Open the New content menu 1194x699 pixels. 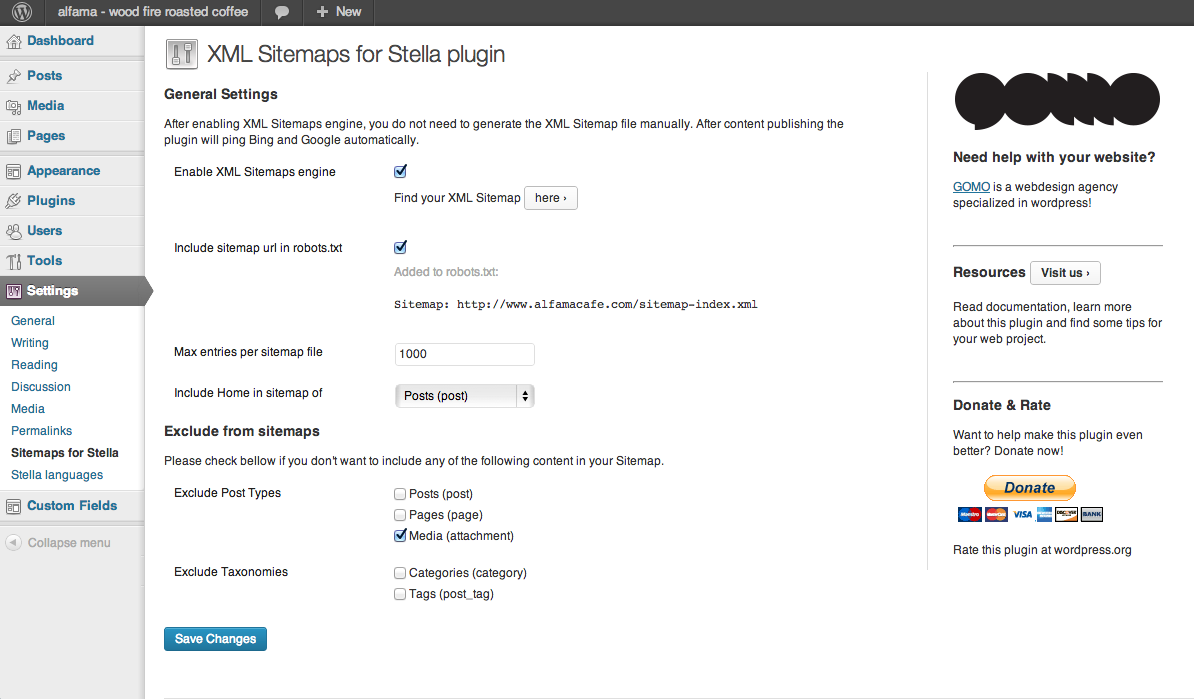click(x=338, y=12)
